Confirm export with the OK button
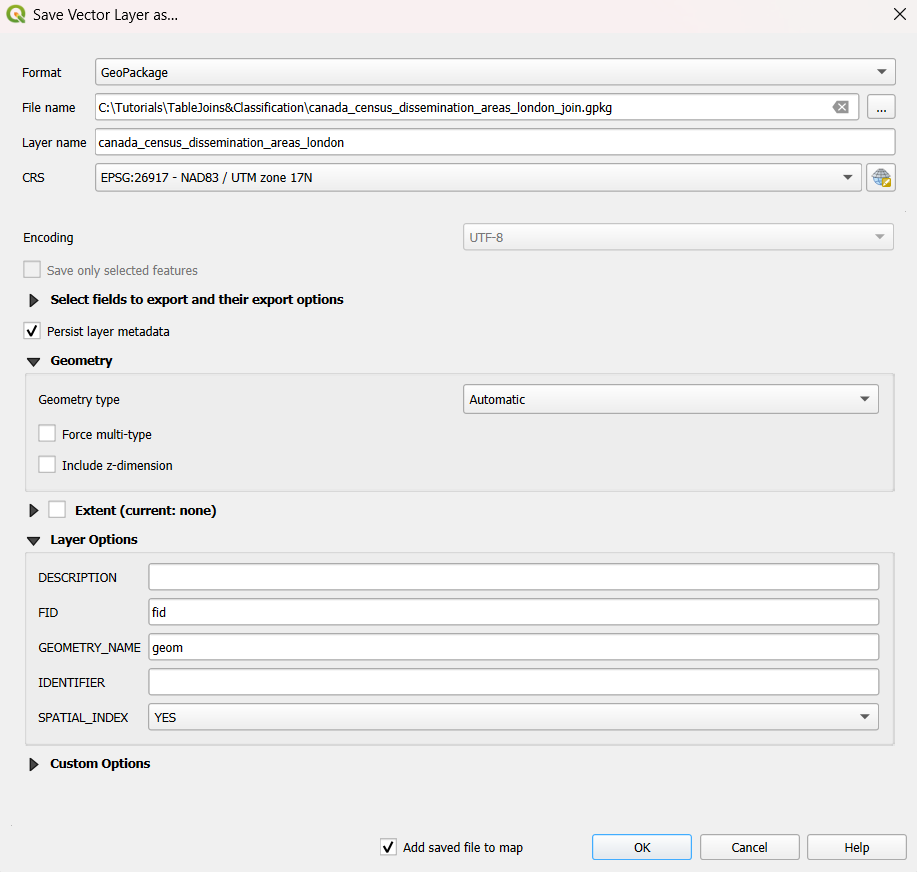The image size is (917, 872). click(642, 847)
